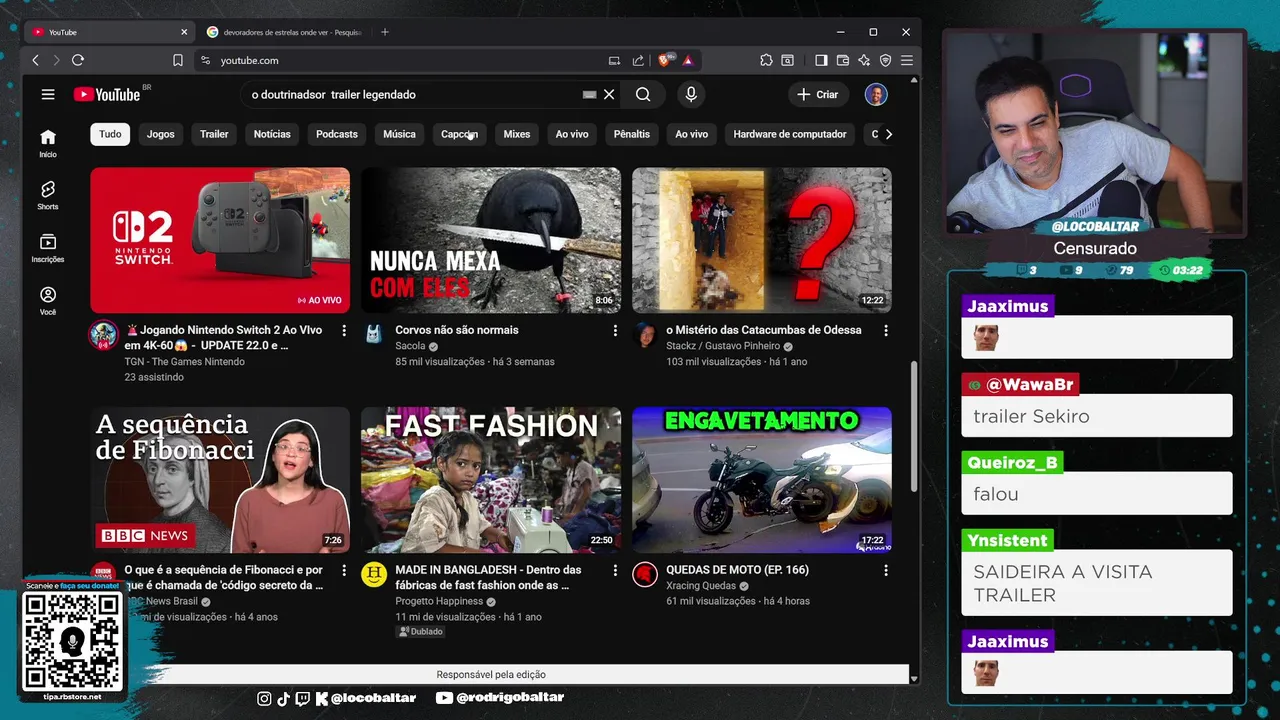Open more options for Corvos video
1280x720 pixels.
[615, 330]
